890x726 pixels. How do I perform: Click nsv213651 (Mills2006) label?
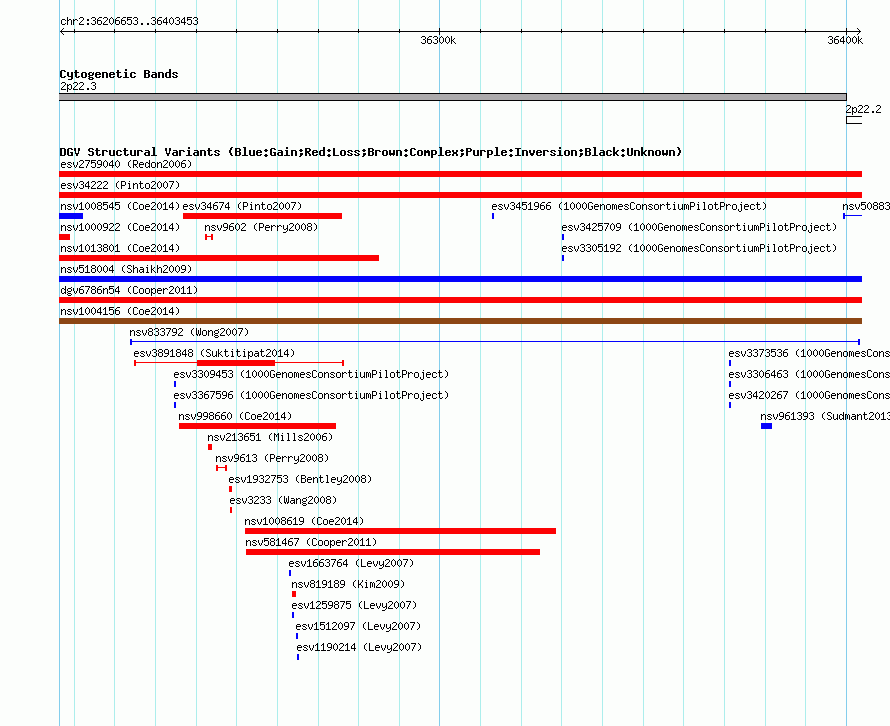point(270,437)
